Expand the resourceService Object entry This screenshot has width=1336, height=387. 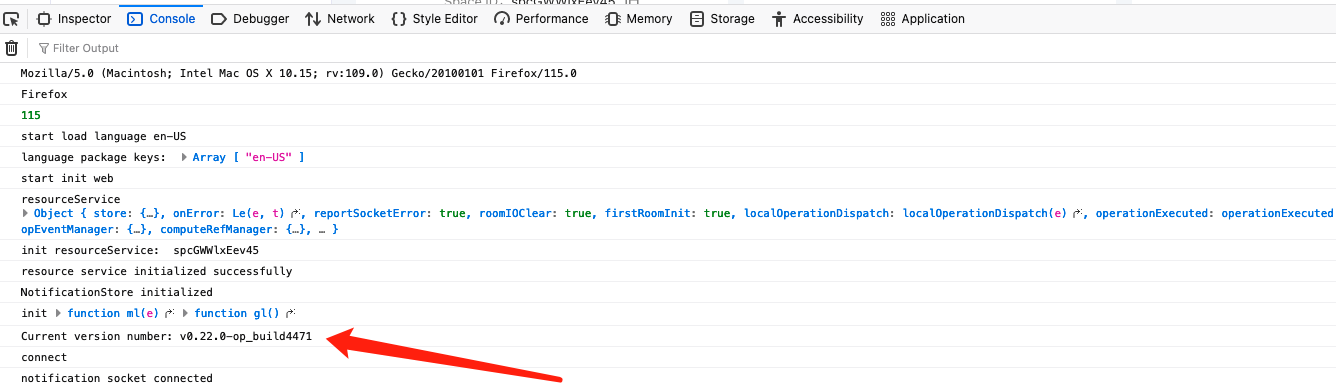pyautogui.click(x=26, y=213)
